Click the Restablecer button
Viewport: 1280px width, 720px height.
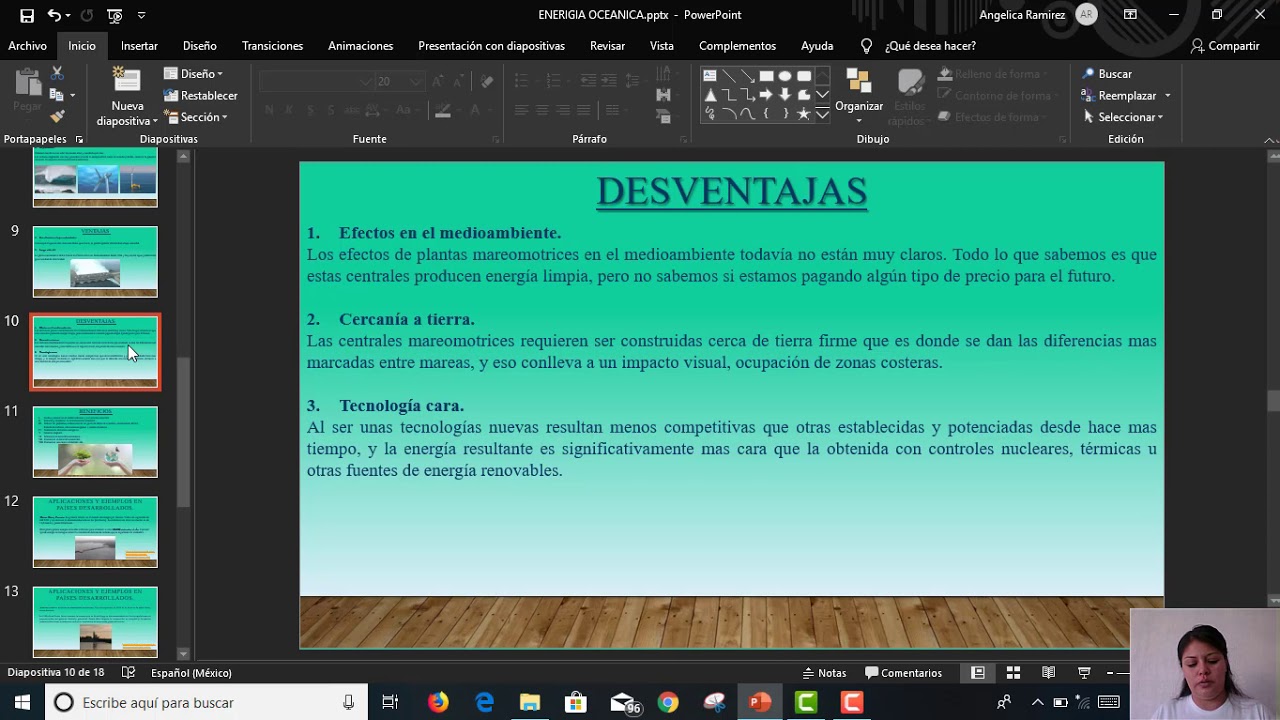click(x=201, y=96)
